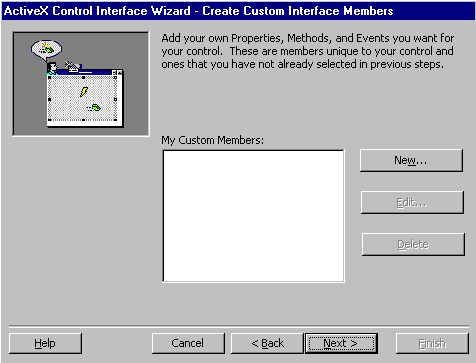
Task: Click the My Custom Members label
Action: click(x=212, y=140)
